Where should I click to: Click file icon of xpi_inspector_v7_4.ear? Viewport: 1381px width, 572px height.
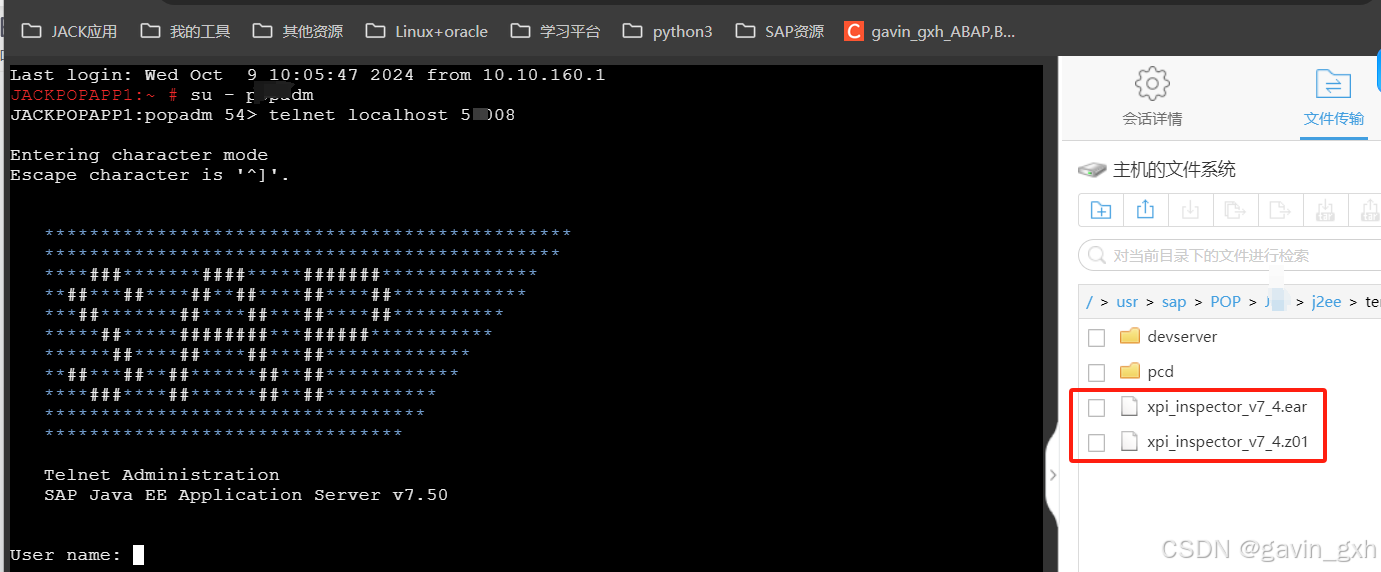(1130, 406)
